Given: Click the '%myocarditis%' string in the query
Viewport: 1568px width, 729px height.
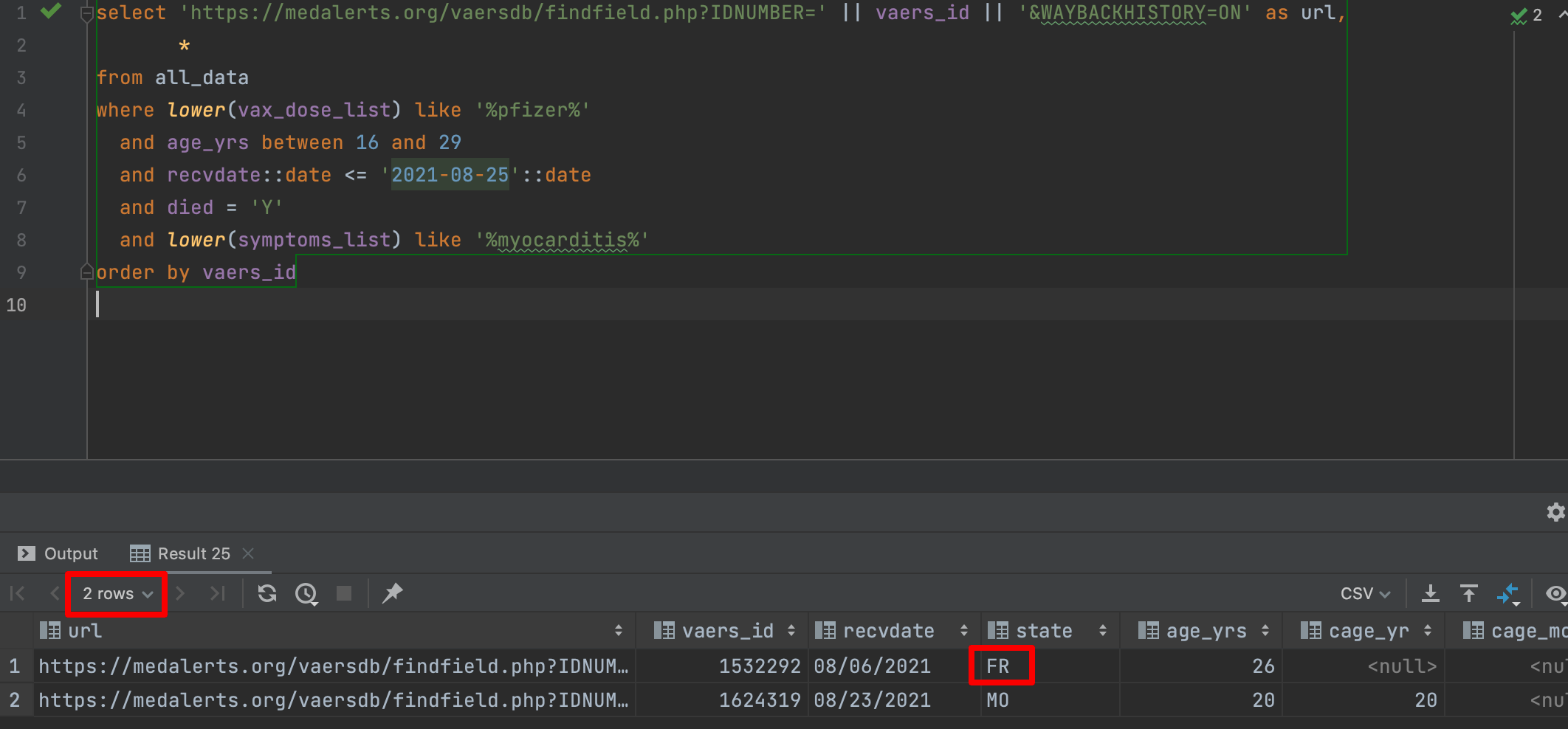Looking at the screenshot, I should pos(562,240).
